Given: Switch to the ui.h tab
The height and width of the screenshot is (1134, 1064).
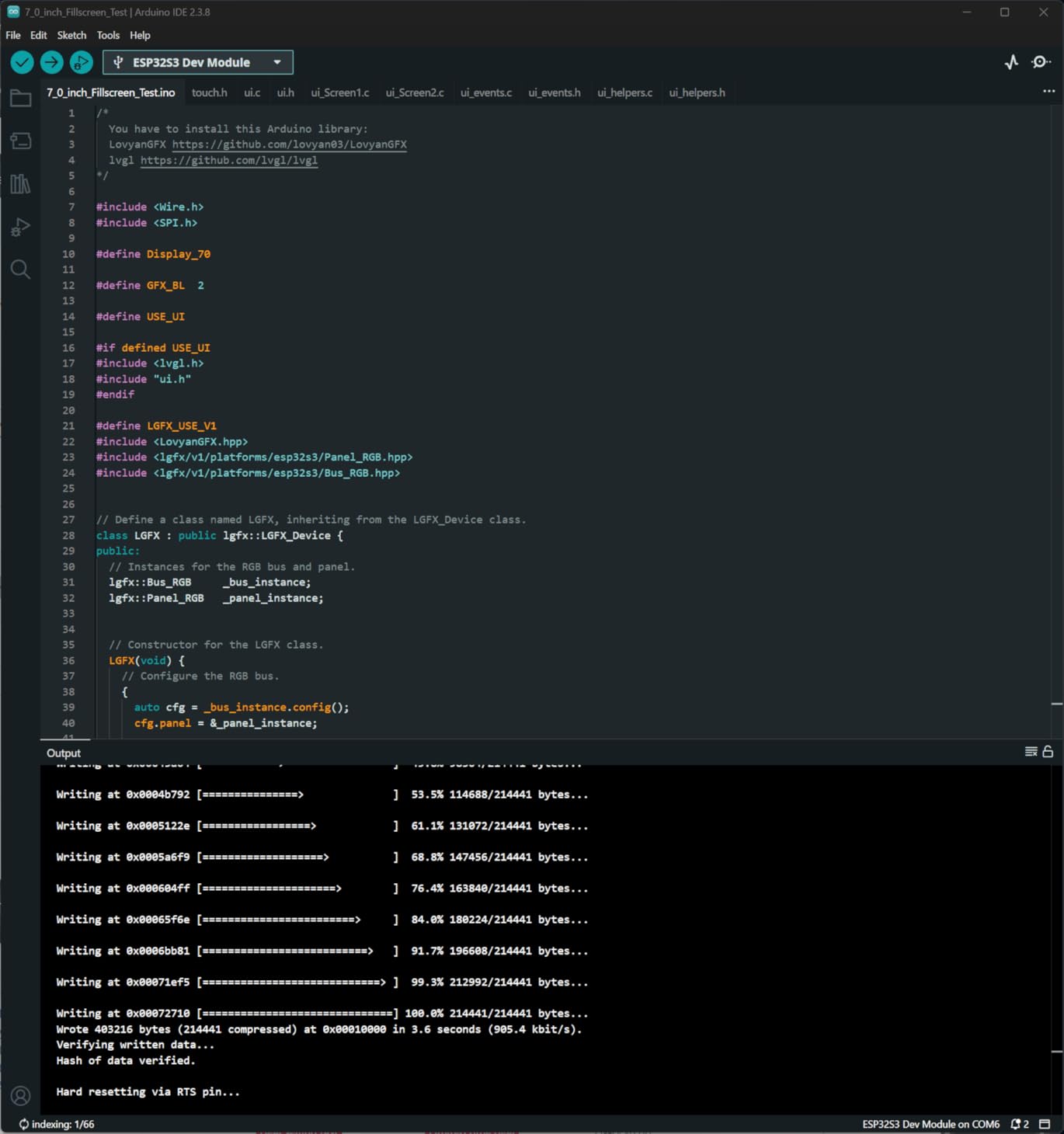Looking at the screenshot, I should coord(286,92).
